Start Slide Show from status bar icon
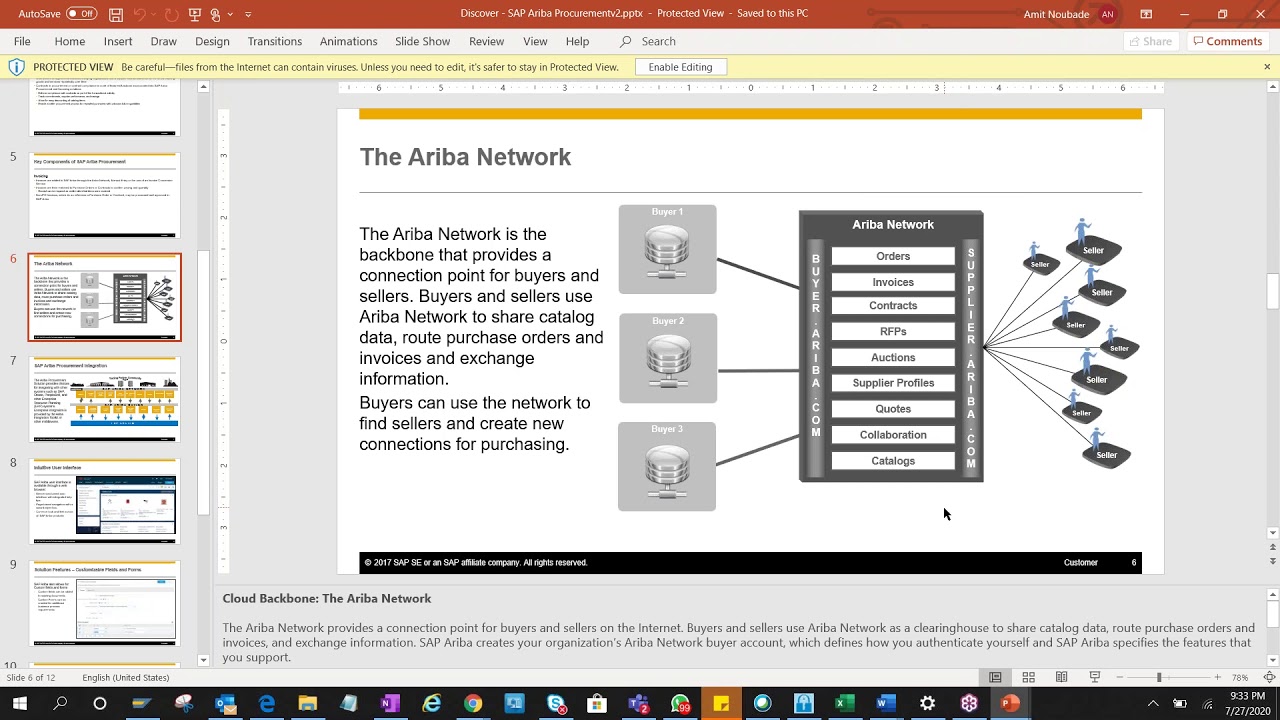Viewport: 1280px width, 720px height. coord(1095,677)
